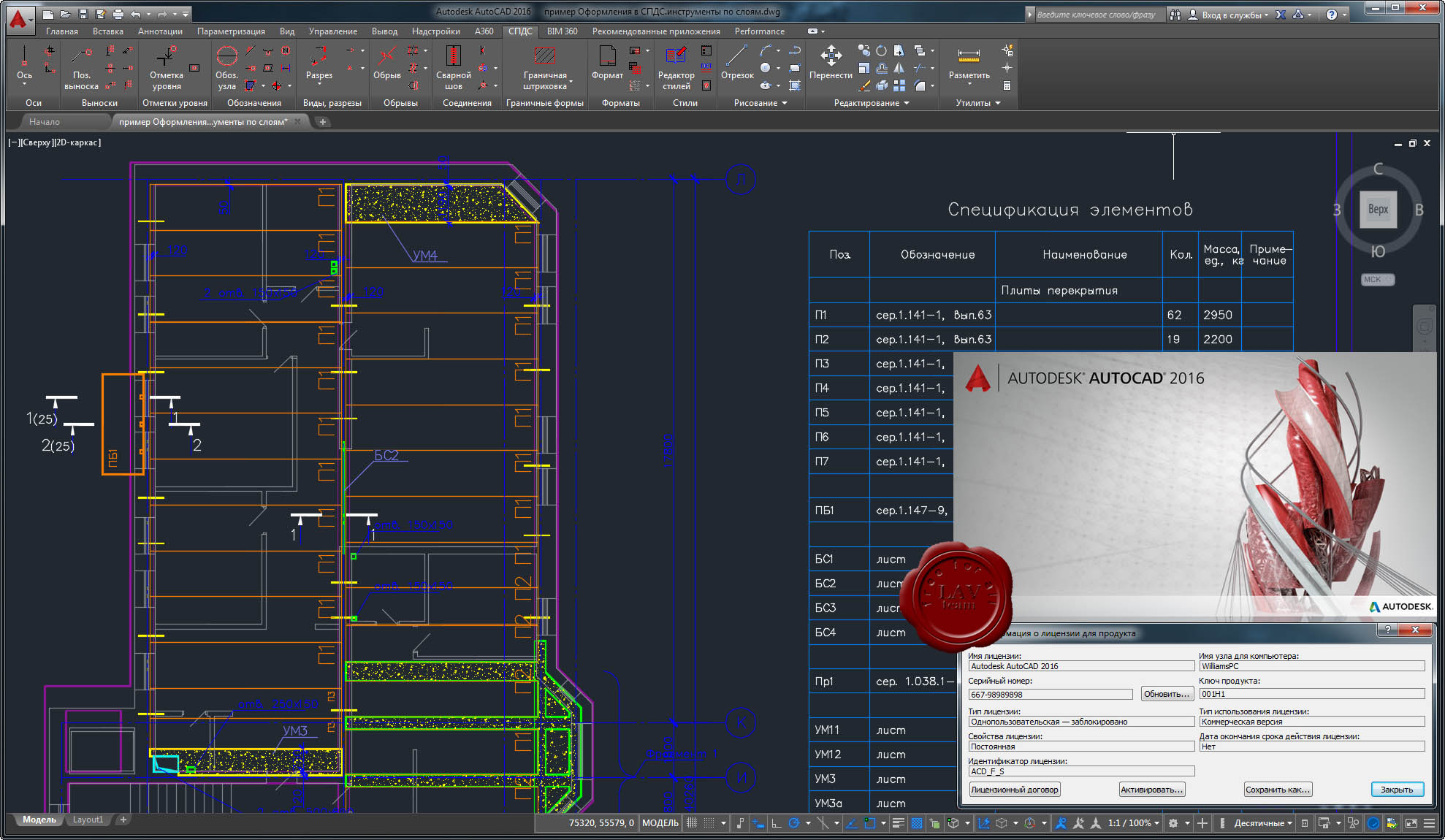Screen dimensions: 1445x840
Task: Switch to the Главная ribbon tab
Action: point(62,31)
